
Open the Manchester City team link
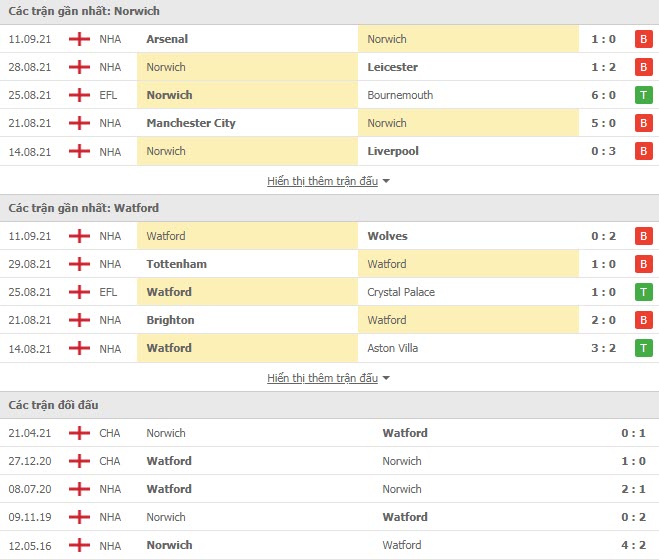(x=191, y=123)
